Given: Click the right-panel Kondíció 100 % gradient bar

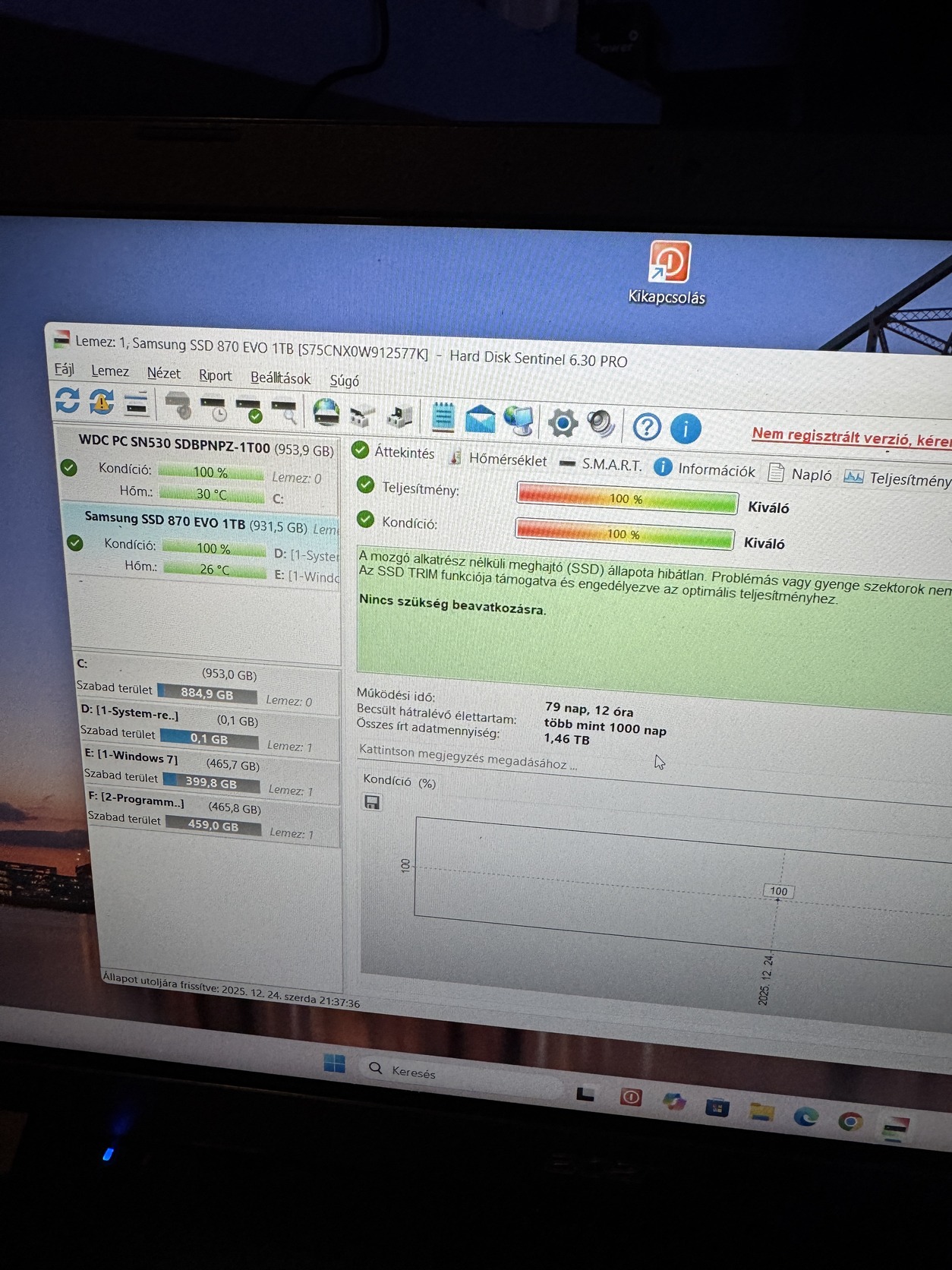Looking at the screenshot, I should (625, 533).
